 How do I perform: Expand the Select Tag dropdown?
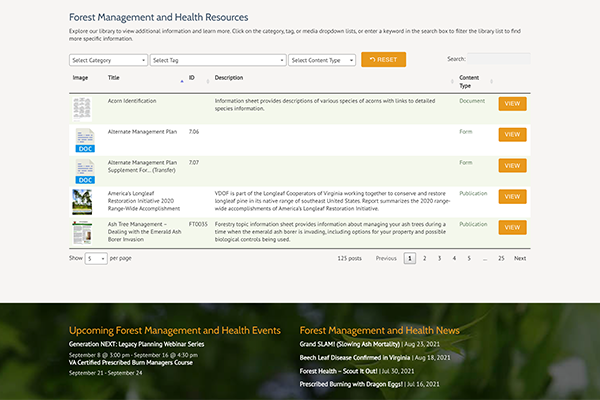(218, 60)
